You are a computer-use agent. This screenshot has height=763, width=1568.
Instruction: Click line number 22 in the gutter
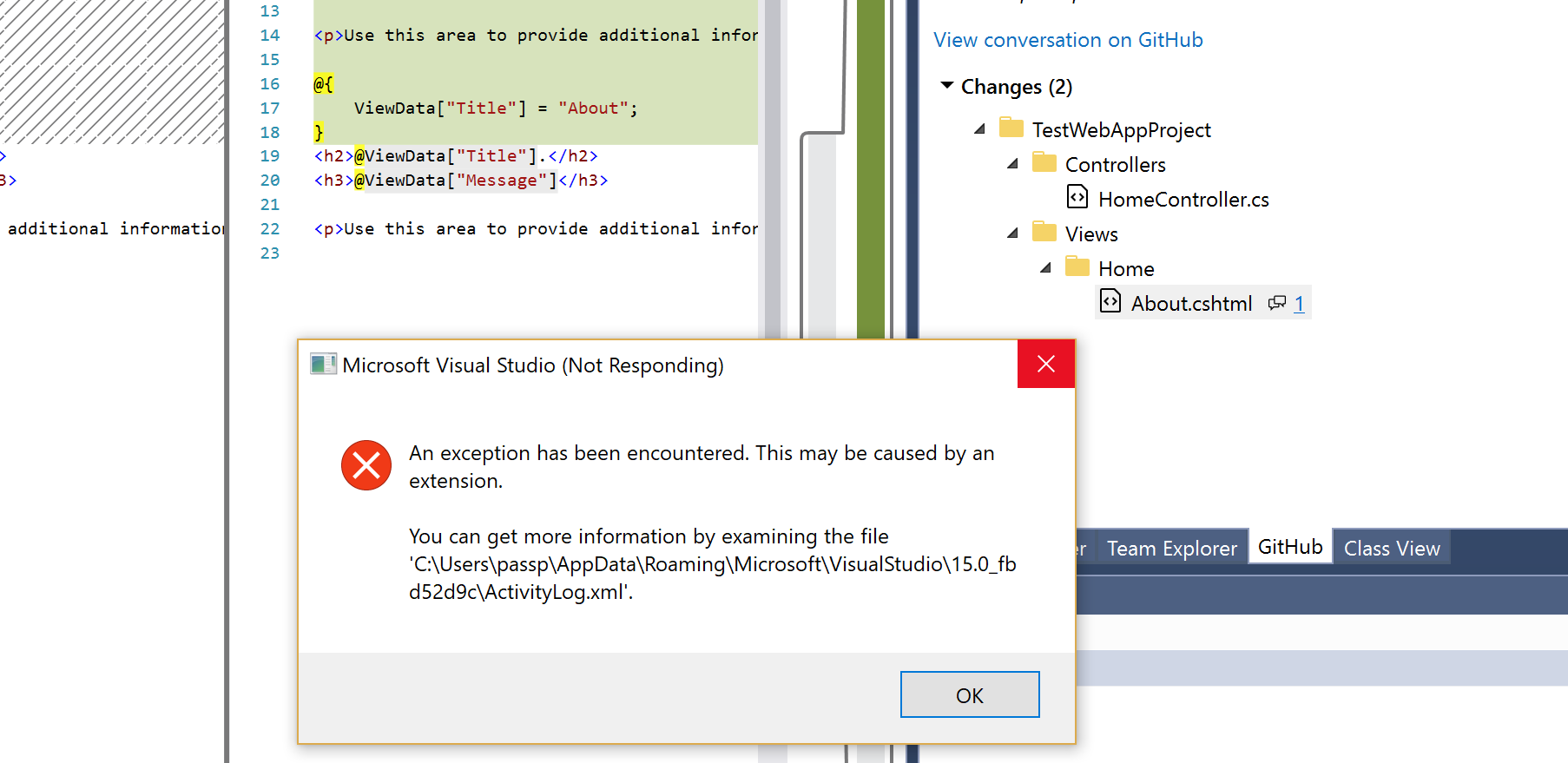pos(270,229)
